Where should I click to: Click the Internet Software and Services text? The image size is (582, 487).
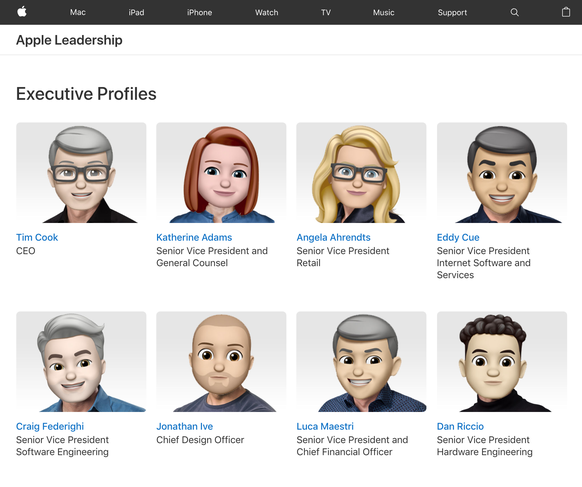(483, 269)
